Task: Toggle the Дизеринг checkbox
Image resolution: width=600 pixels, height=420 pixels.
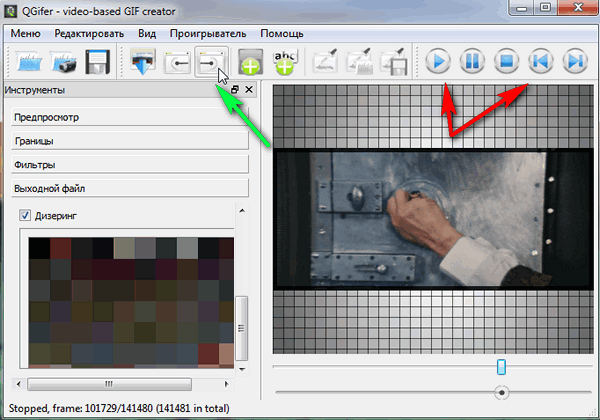Action: click(x=25, y=215)
